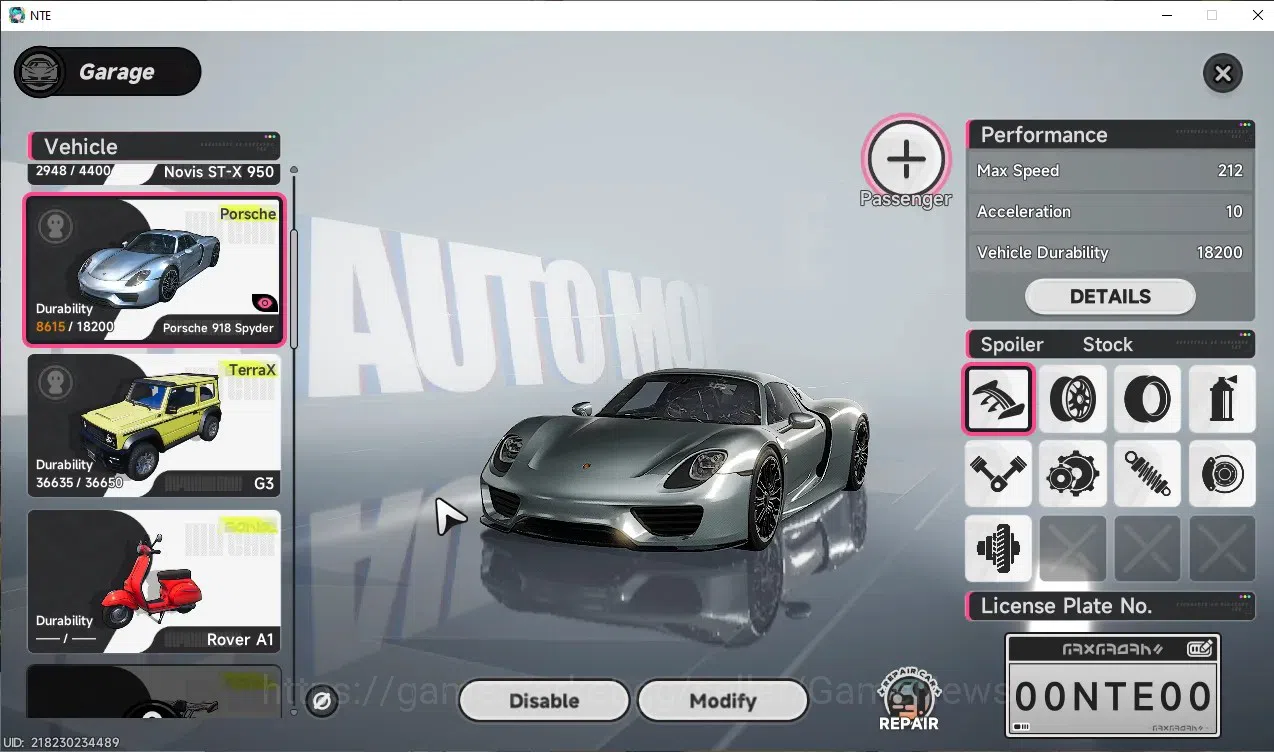Viewport: 1274px width, 752px height.
Task: Click the first locked modification slot
Action: [1073, 549]
